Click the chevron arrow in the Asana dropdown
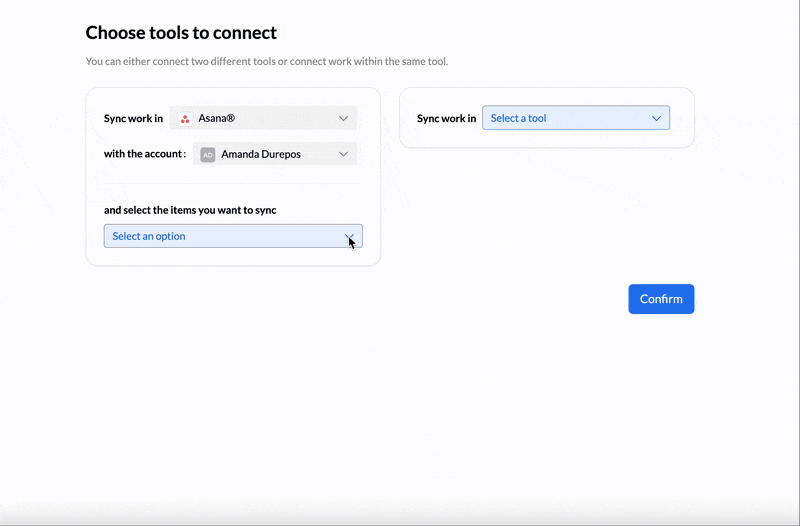This screenshot has height=526, width=800. (343, 119)
